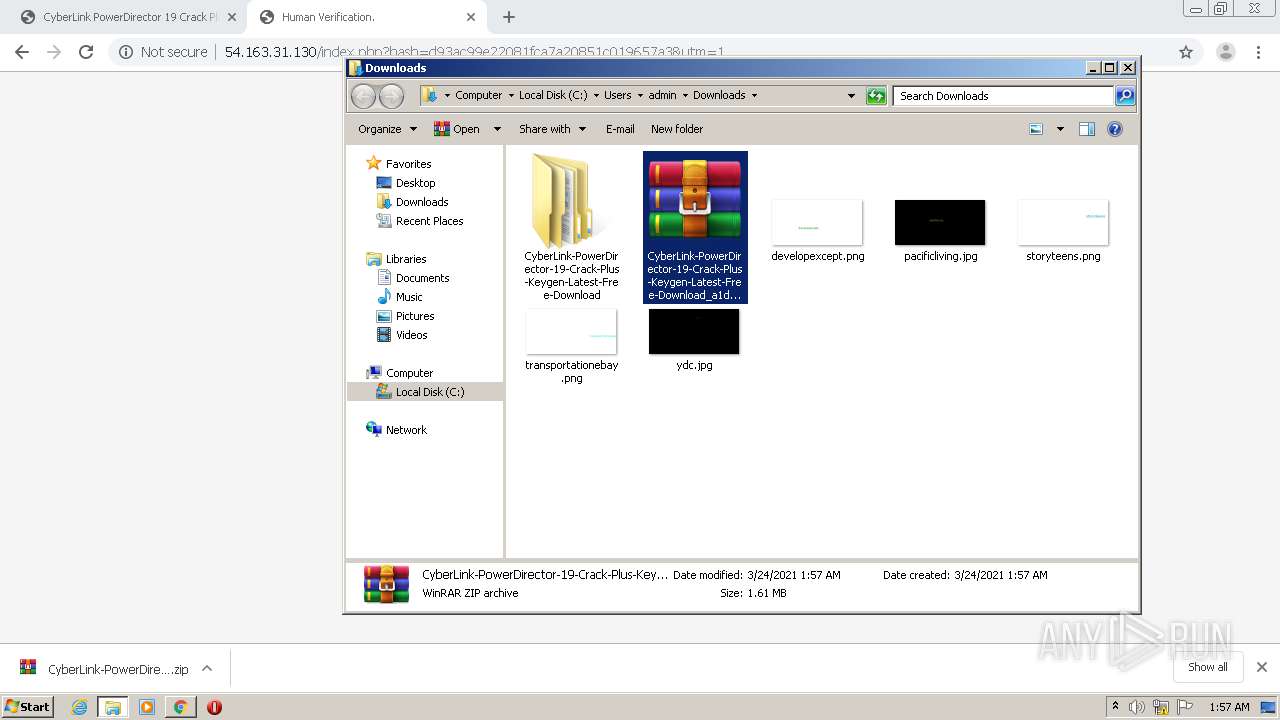Open new Chrome tab with plus
Image resolution: width=1280 pixels, height=720 pixels.
coord(509,17)
